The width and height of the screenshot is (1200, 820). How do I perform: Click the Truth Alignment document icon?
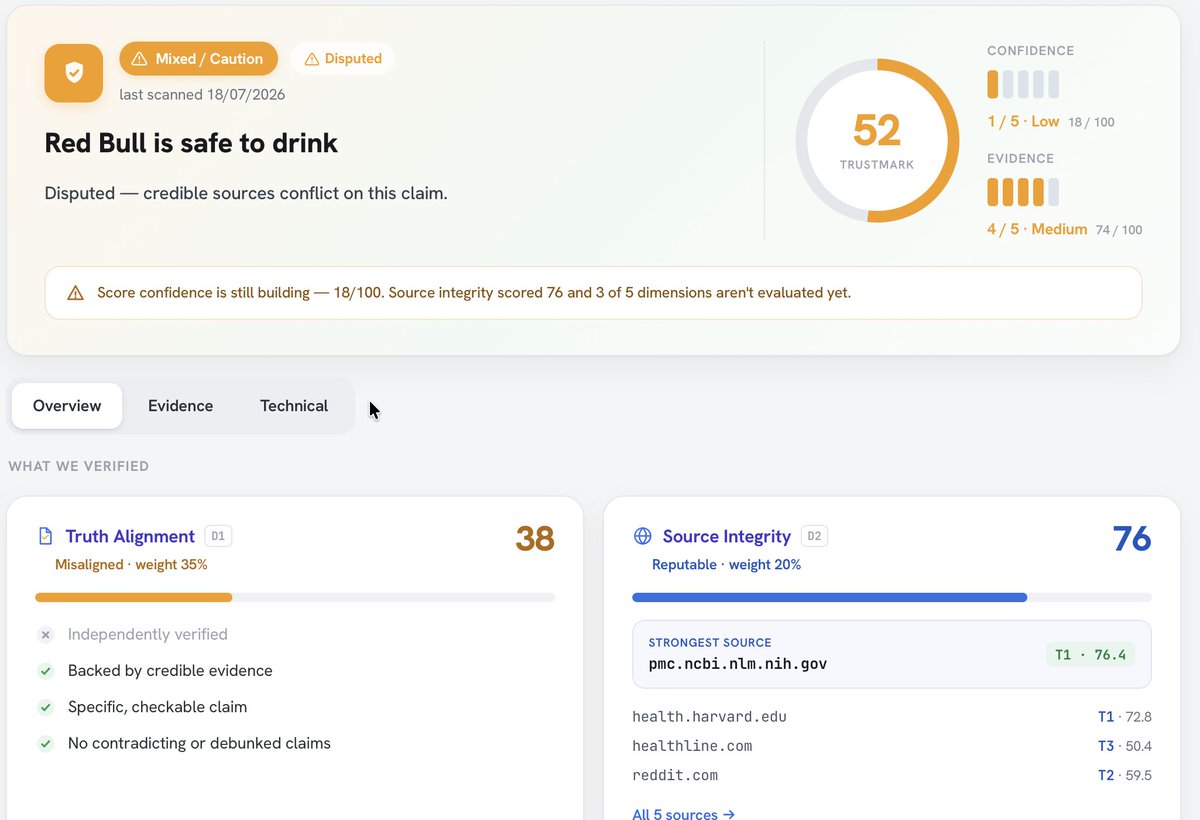(x=45, y=537)
